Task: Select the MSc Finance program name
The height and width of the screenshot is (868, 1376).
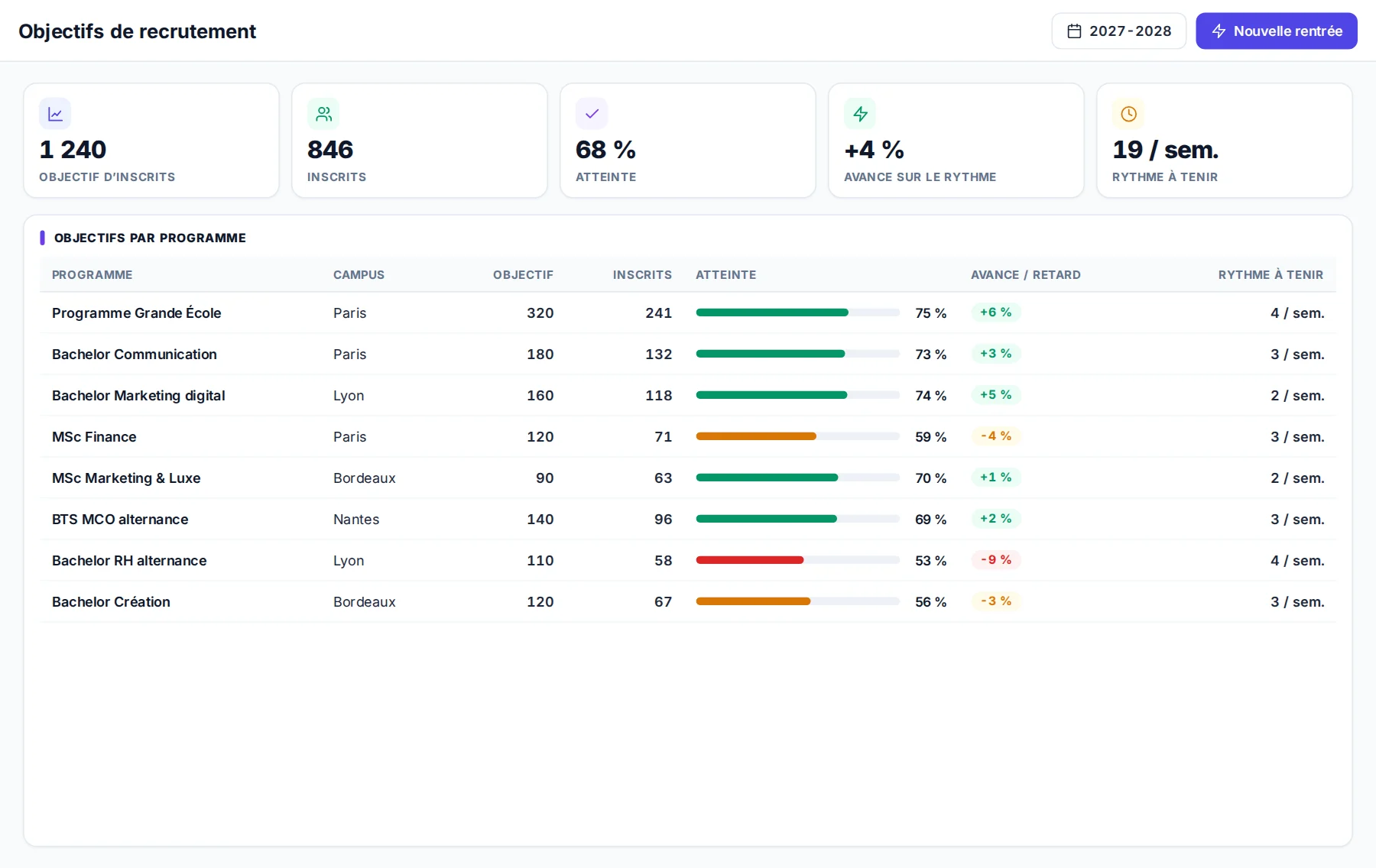Action: 94,437
